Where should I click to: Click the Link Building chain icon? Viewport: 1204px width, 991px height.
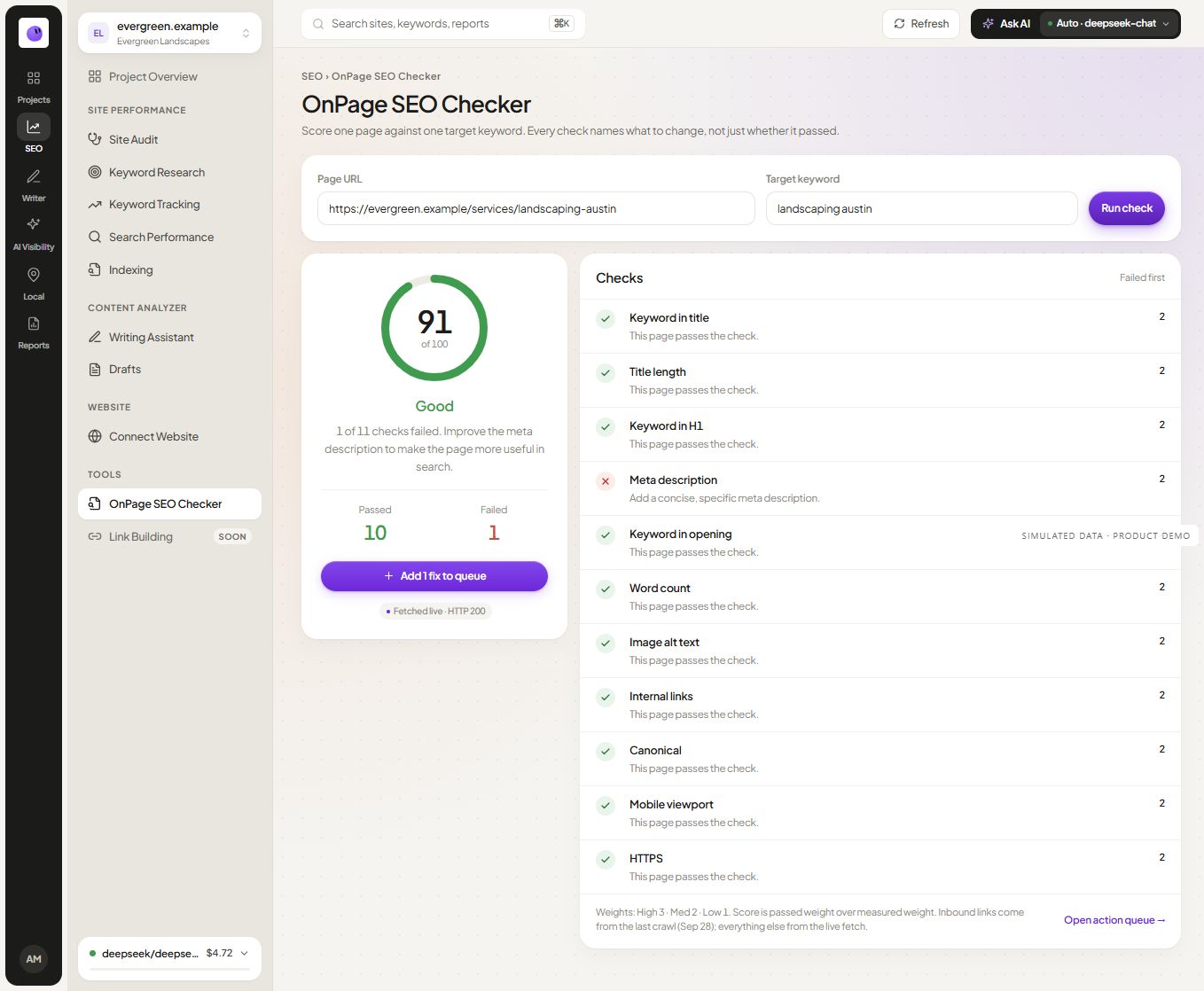pos(95,536)
